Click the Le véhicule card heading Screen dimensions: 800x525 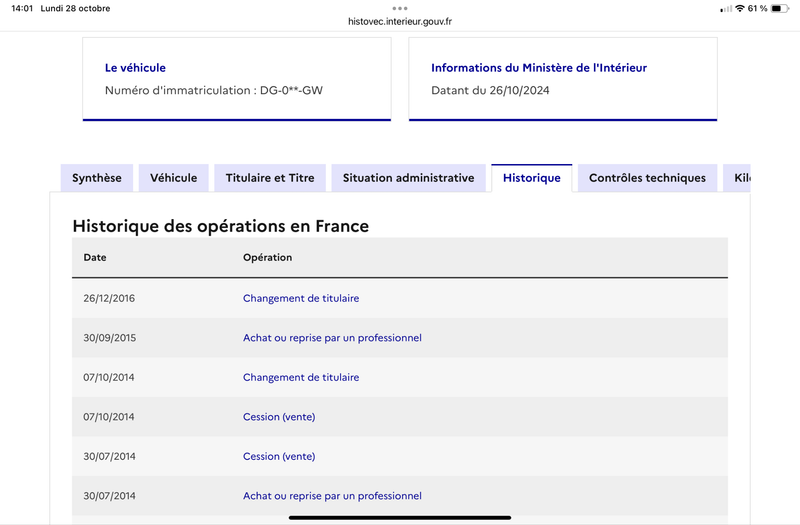coord(135,68)
